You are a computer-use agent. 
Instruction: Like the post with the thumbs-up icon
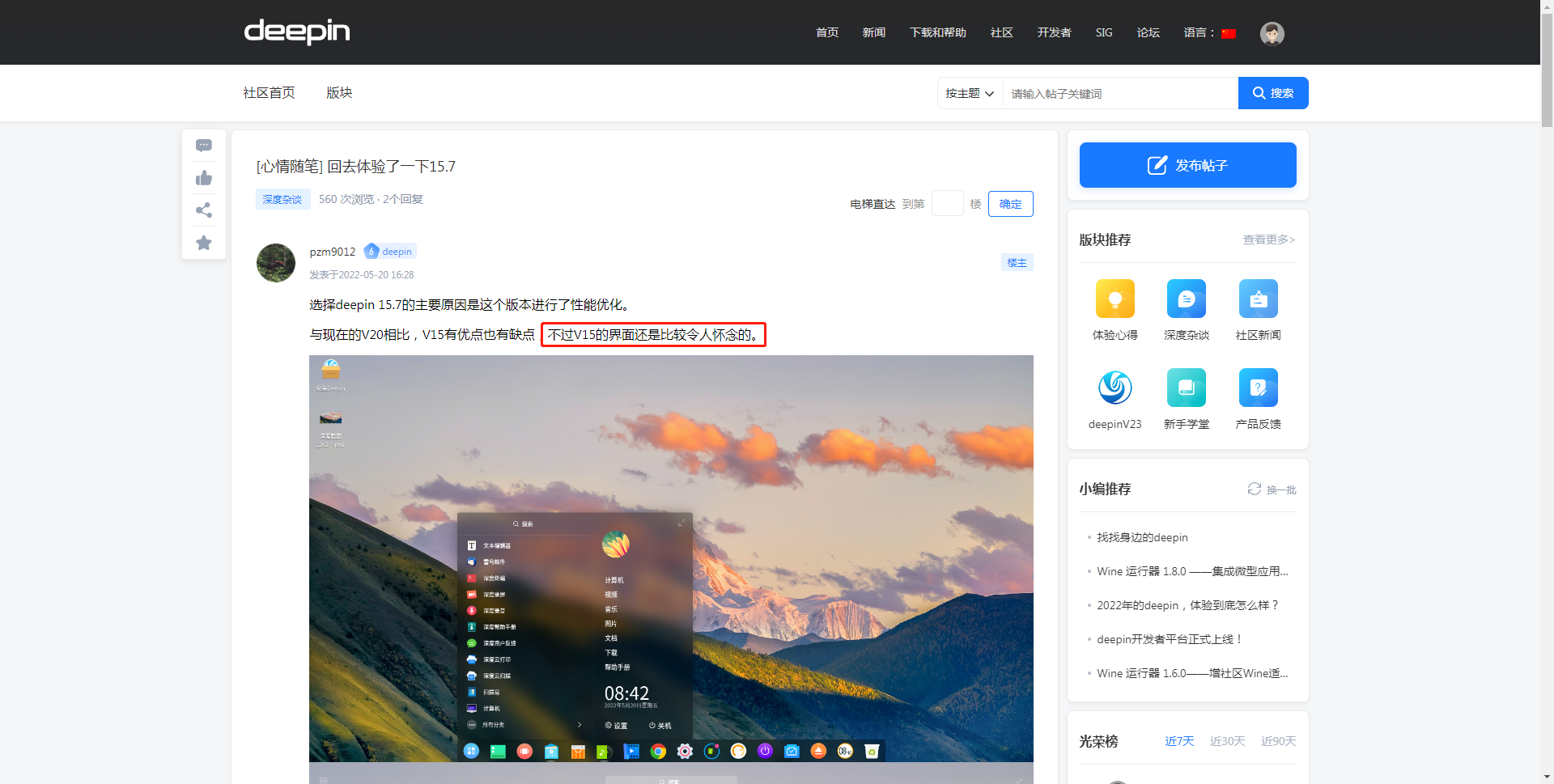tap(204, 178)
